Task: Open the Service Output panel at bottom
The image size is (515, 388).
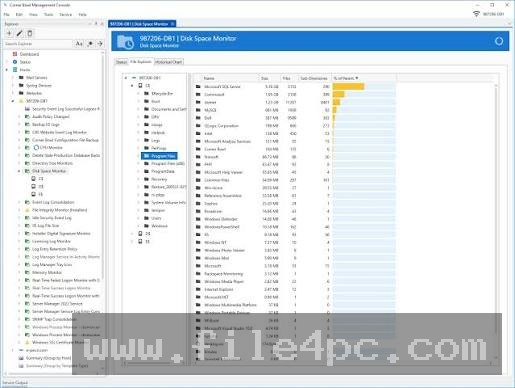Action: (15, 383)
